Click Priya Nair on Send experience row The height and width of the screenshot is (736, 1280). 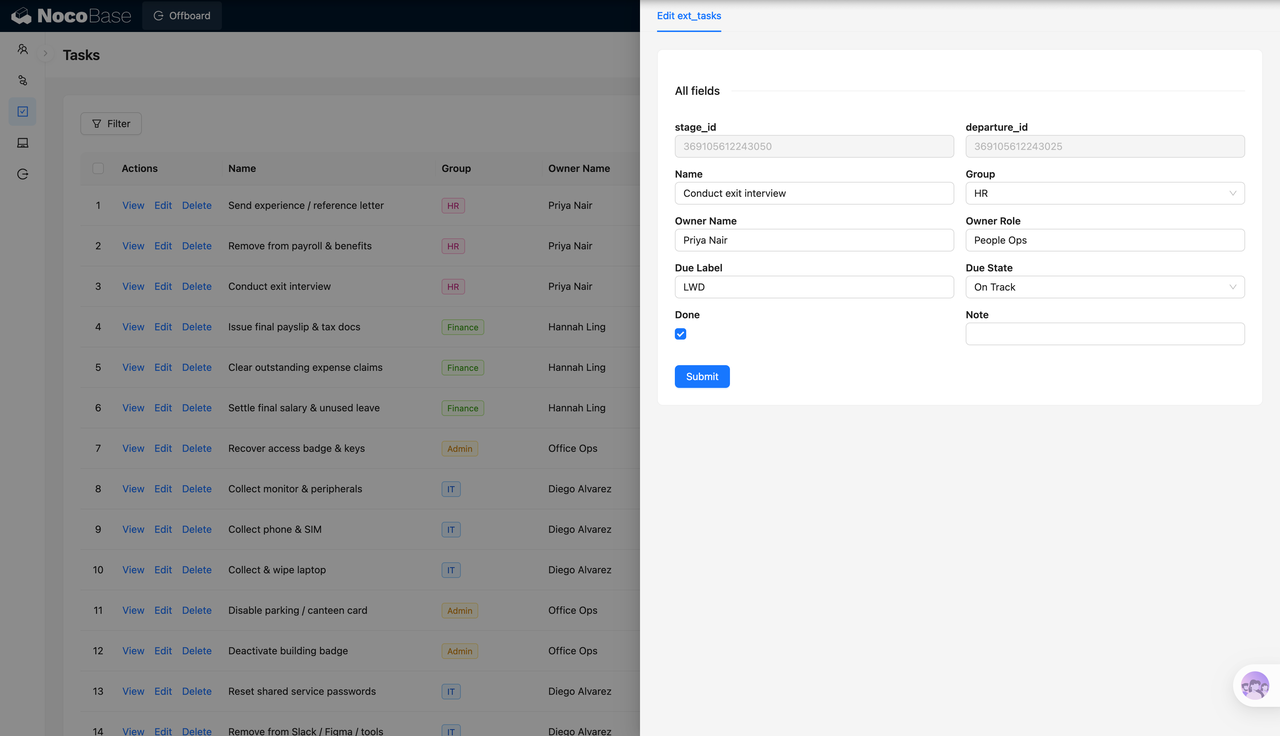[x=570, y=205]
